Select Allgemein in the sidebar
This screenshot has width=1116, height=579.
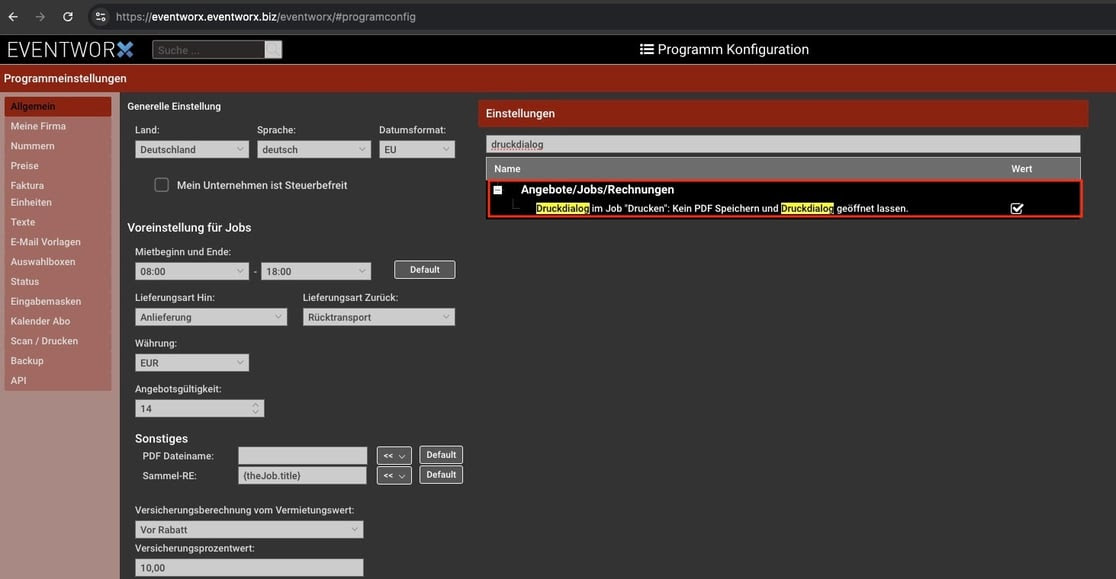[58, 106]
